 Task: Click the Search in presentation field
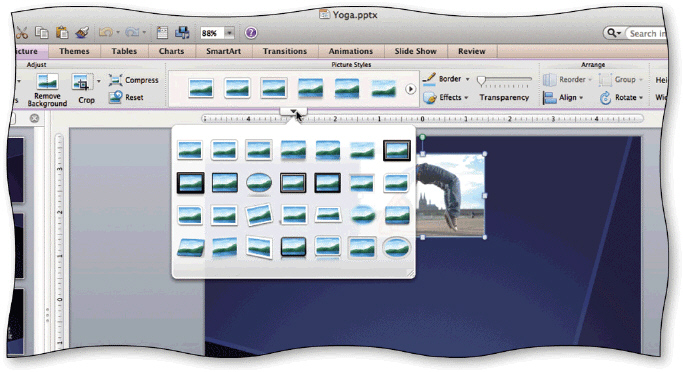click(647, 33)
